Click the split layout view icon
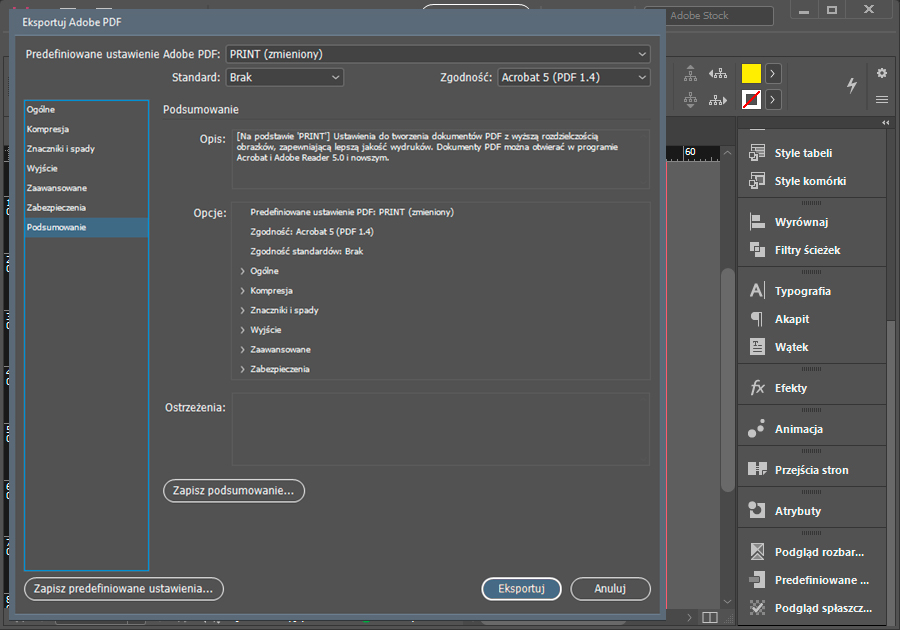The image size is (900, 630). tap(710, 617)
